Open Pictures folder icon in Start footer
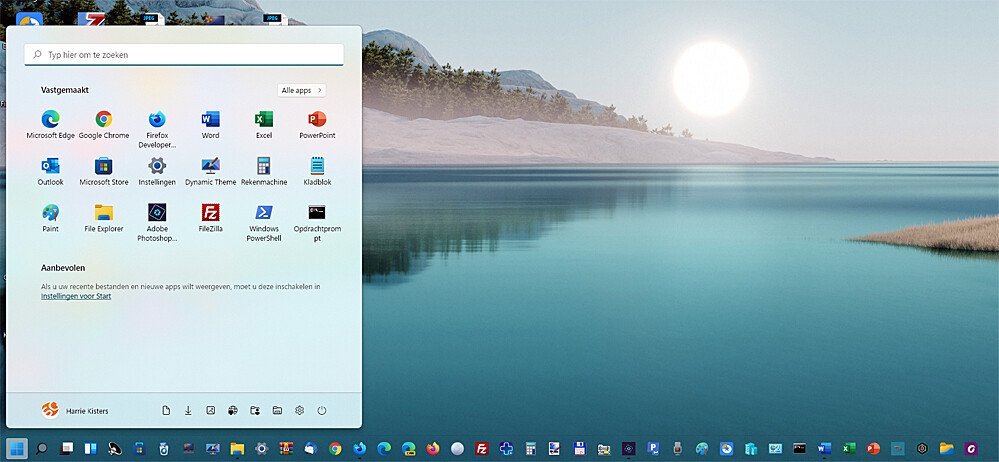The height and width of the screenshot is (462, 999). click(211, 410)
